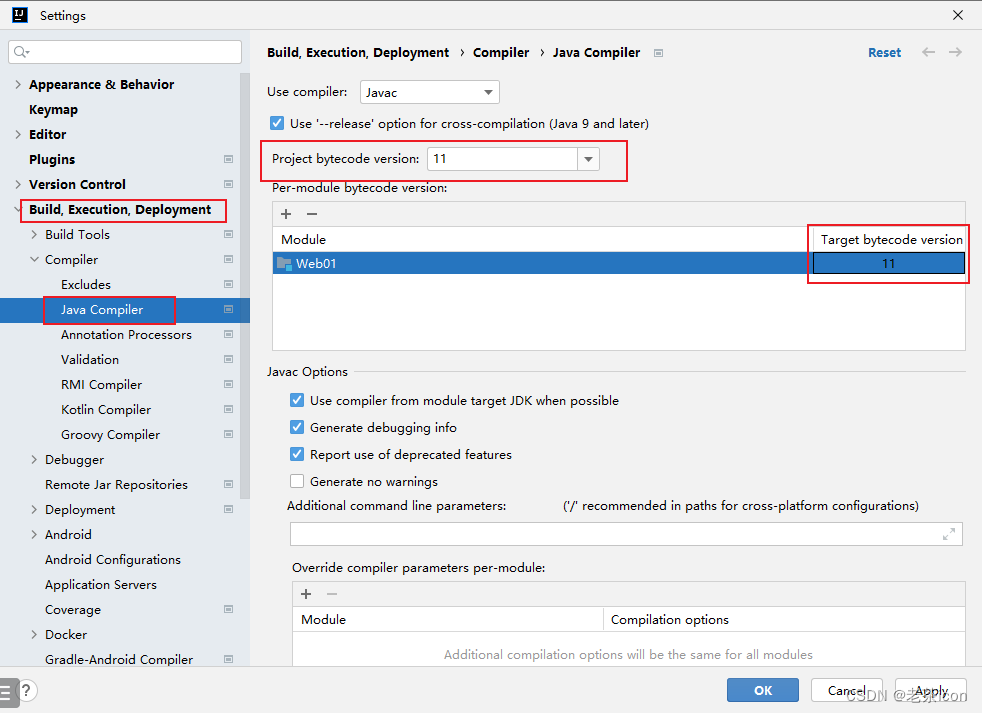Open Application Servers settings
Viewport: 982px width, 713px height.
coord(101,585)
